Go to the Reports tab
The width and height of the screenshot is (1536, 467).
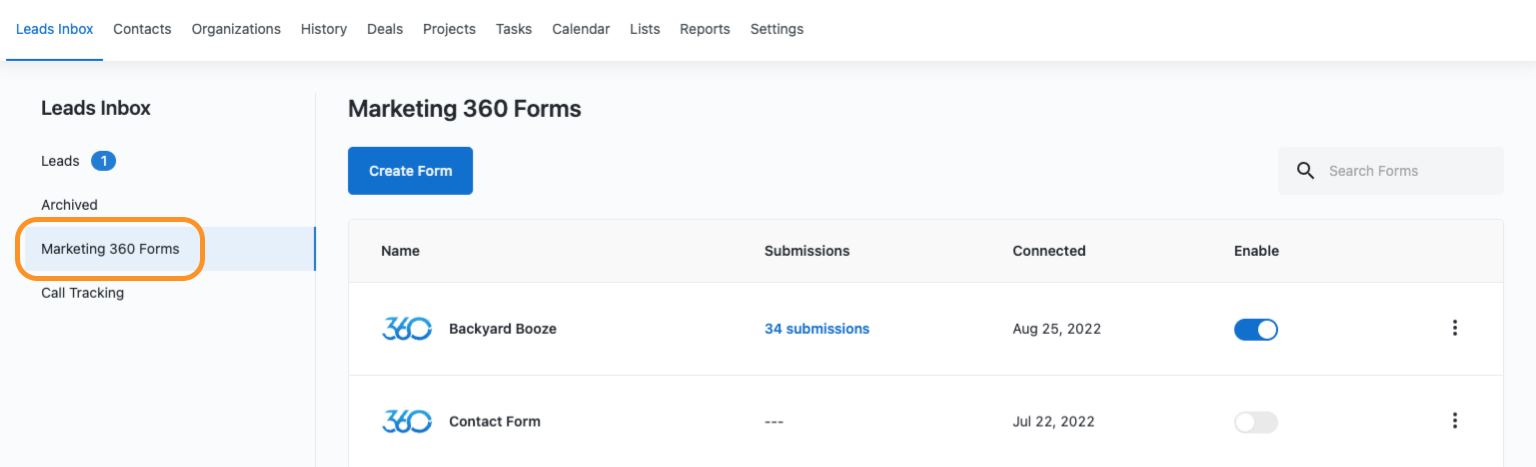pyautogui.click(x=705, y=29)
